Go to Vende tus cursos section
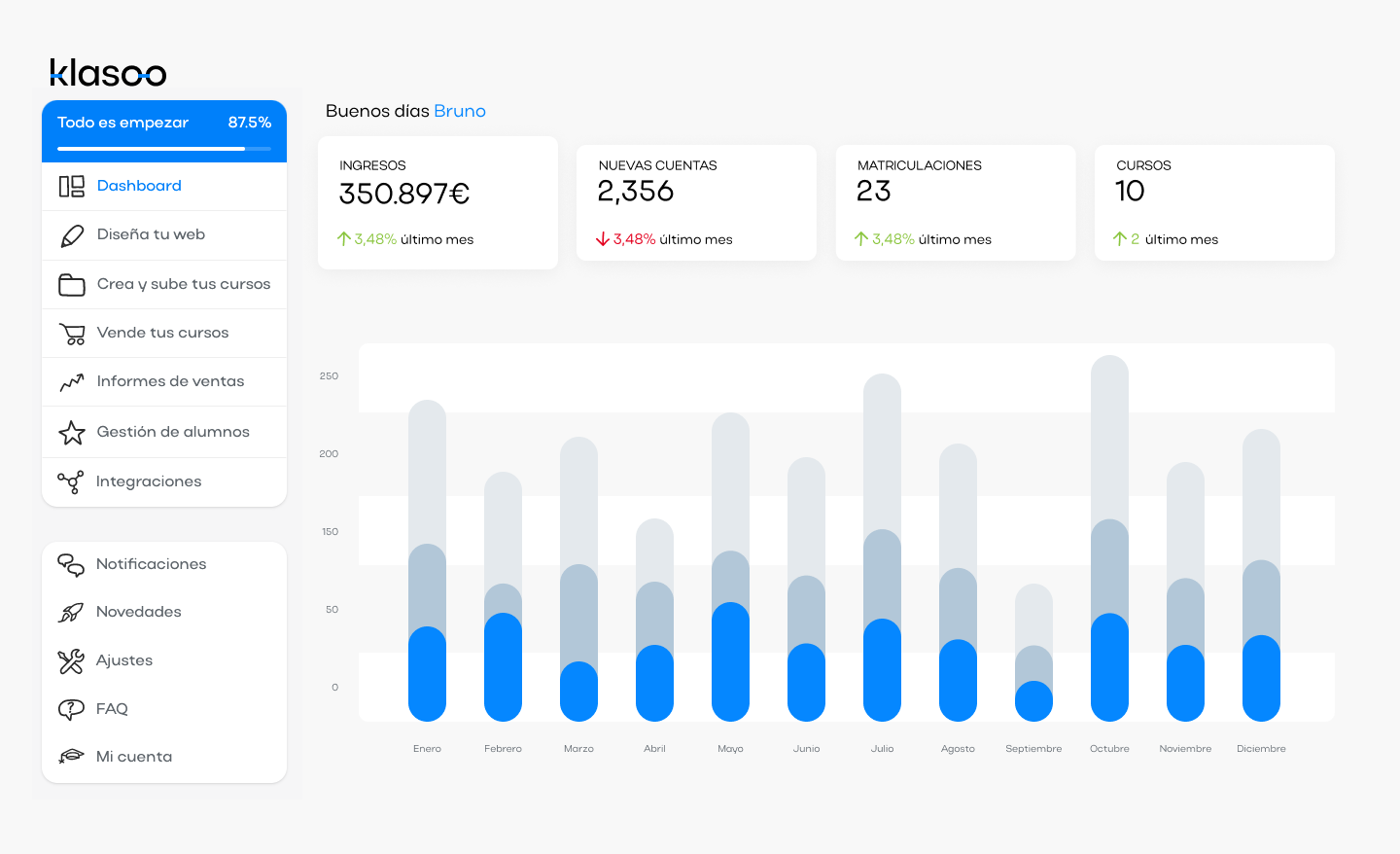Viewport: 1400px width, 854px height. pos(162,333)
